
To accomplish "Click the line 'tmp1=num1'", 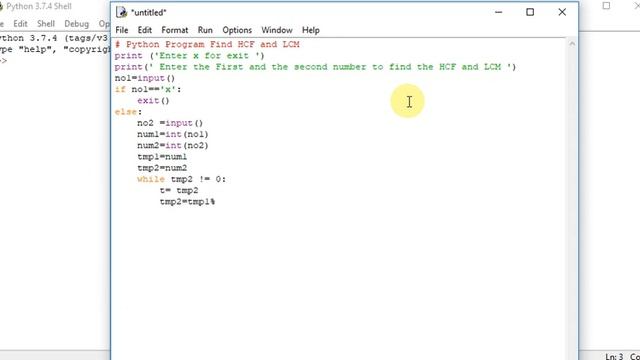I will point(162,156).
